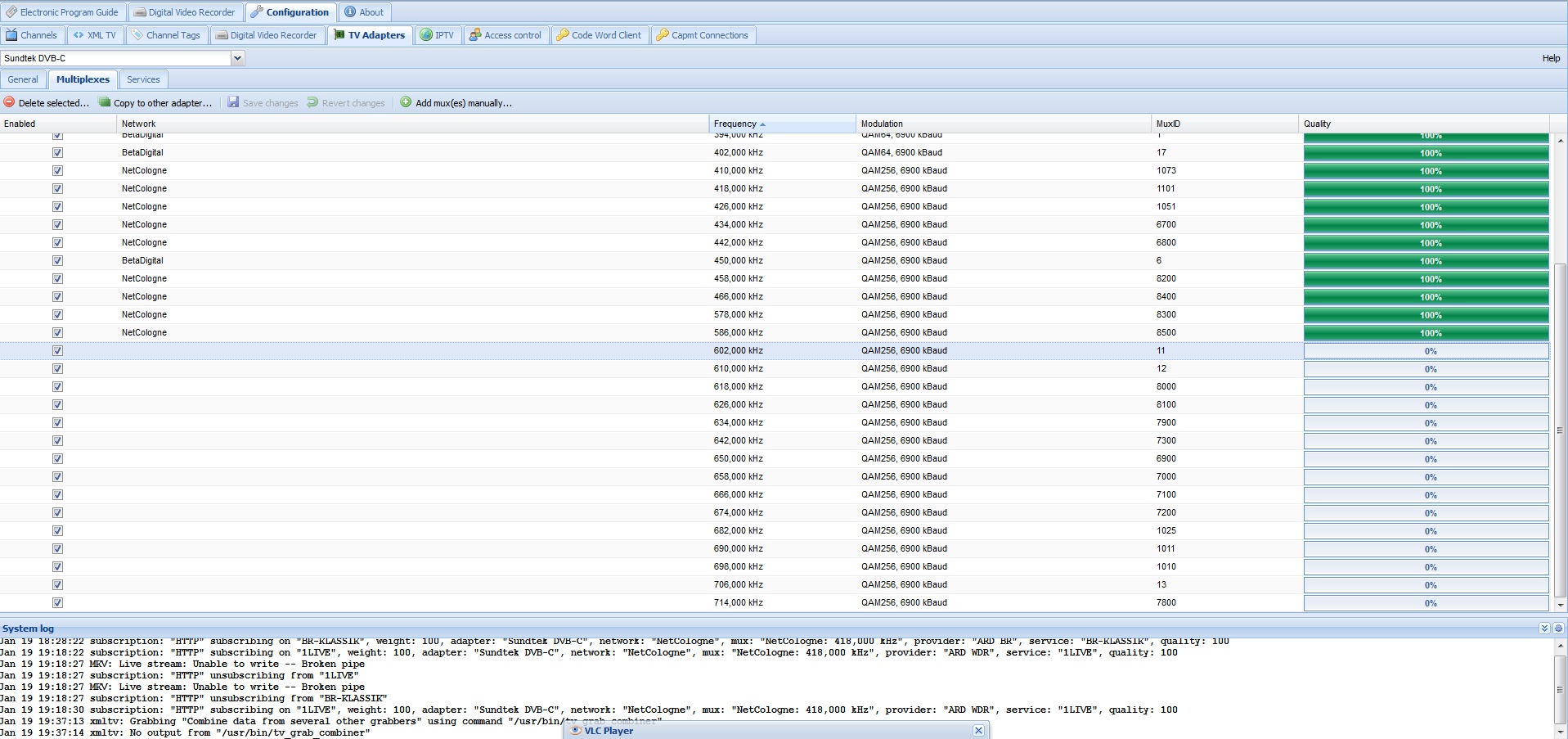Click the About info icon tab
Image resolution: width=1568 pixels, height=739 pixels.
[x=350, y=12]
